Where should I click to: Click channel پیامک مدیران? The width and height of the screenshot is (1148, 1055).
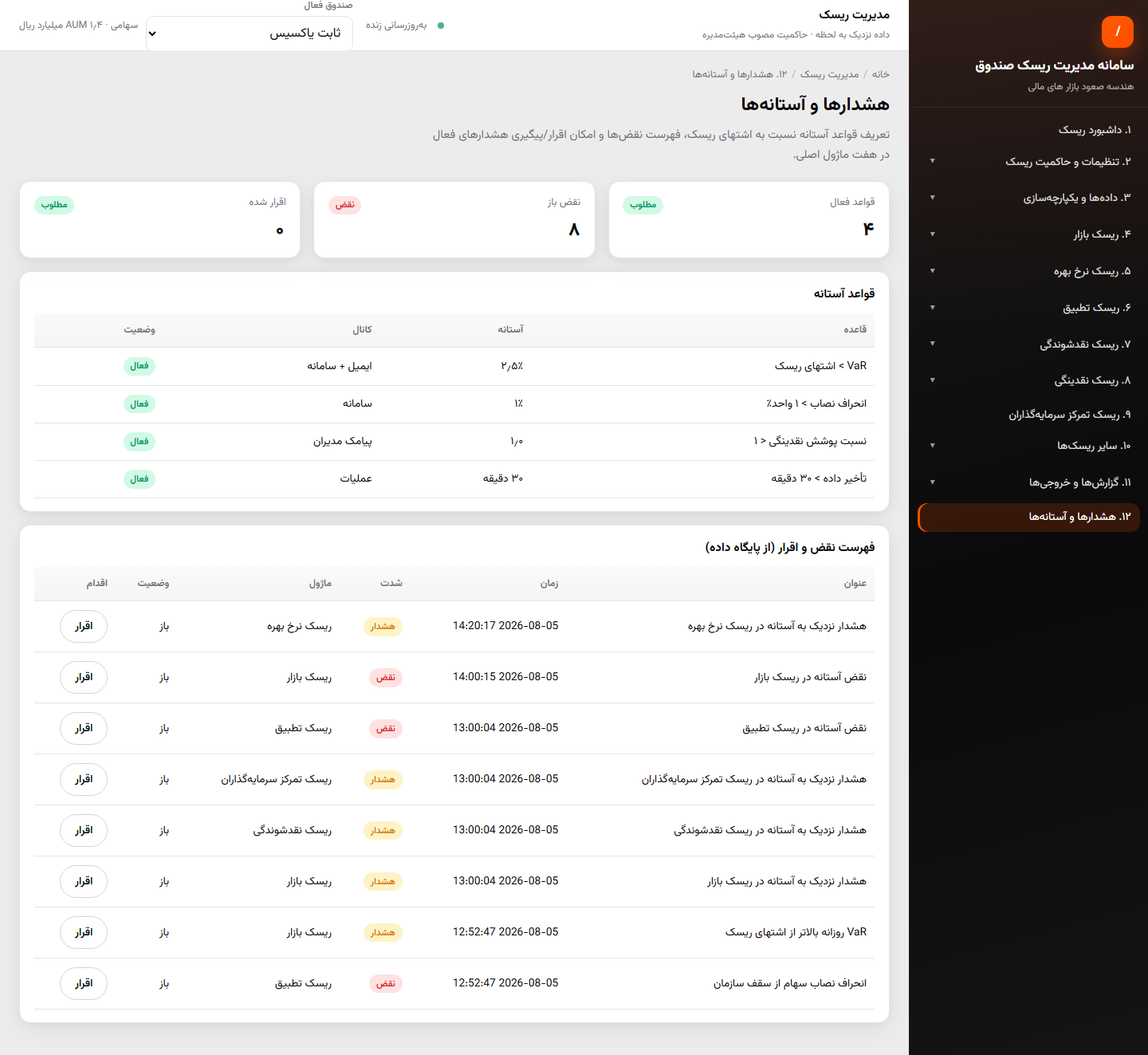pyautogui.click(x=343, y=441)
